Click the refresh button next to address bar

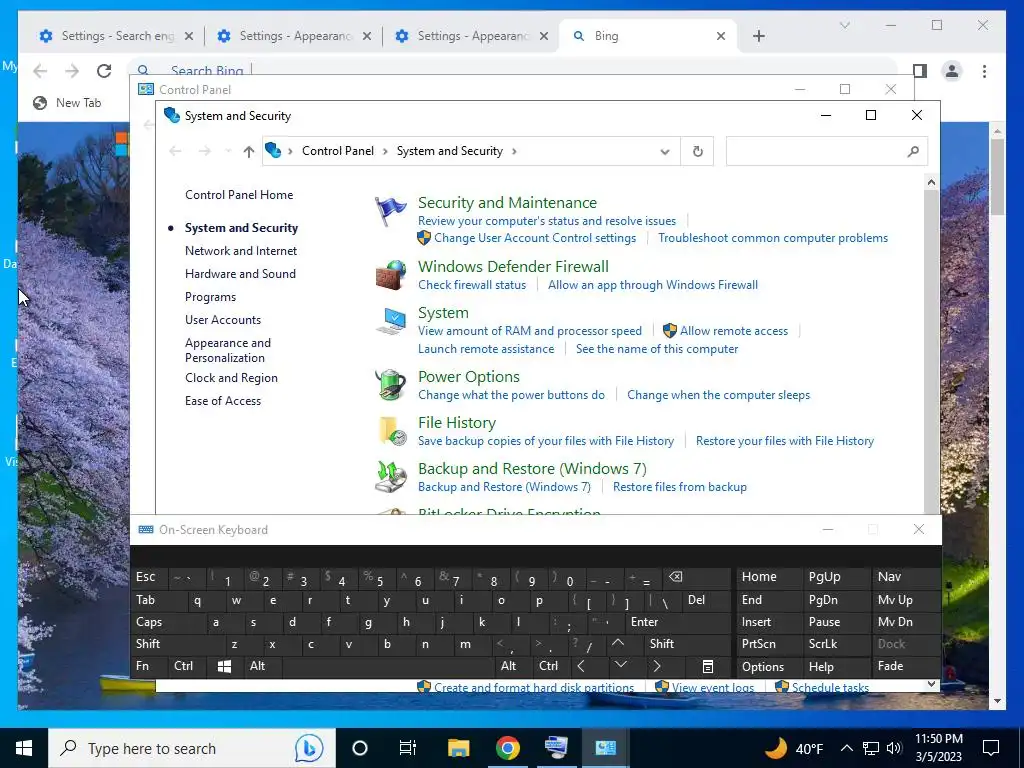pos(697,152)
